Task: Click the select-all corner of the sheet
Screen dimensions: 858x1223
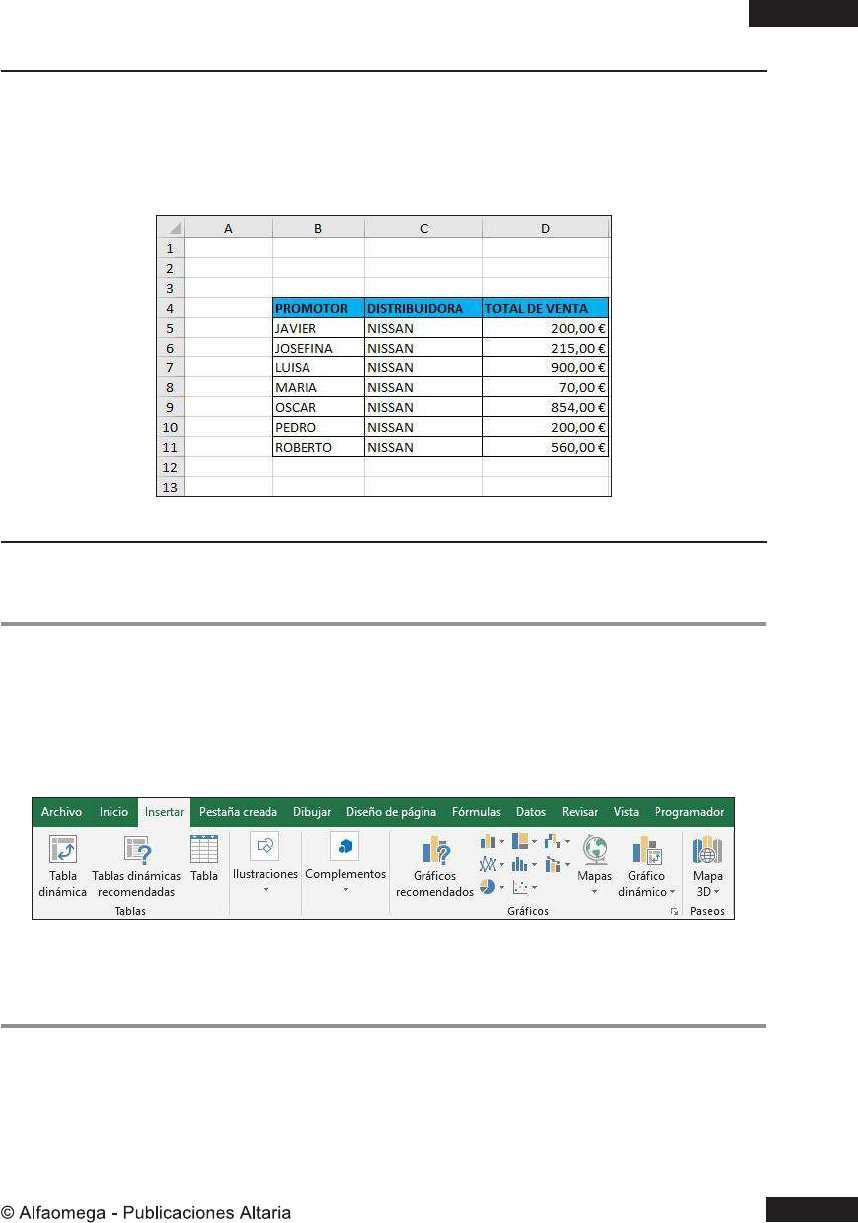Action: coord(171,228)
